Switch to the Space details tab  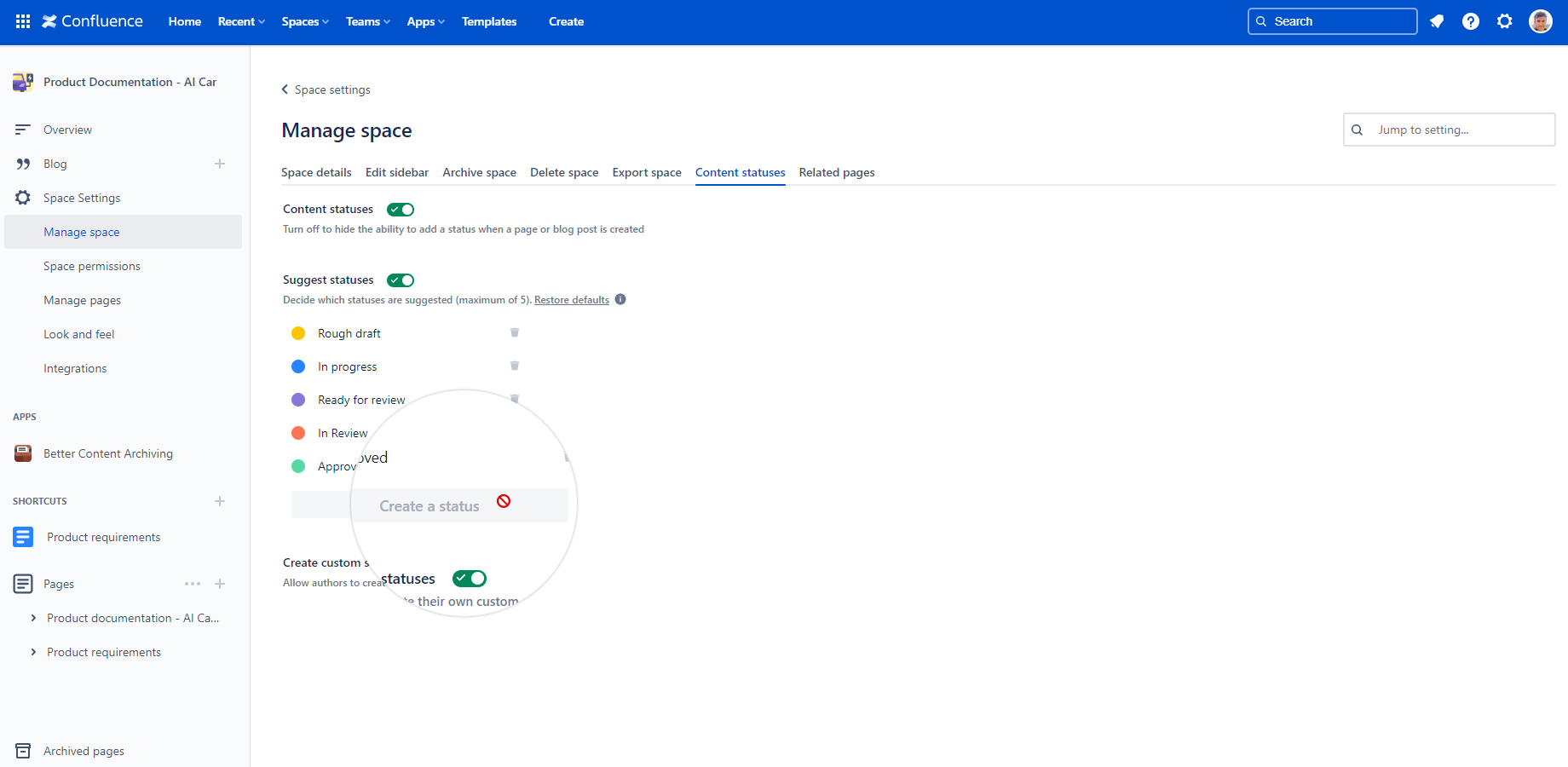coord(316,172)
